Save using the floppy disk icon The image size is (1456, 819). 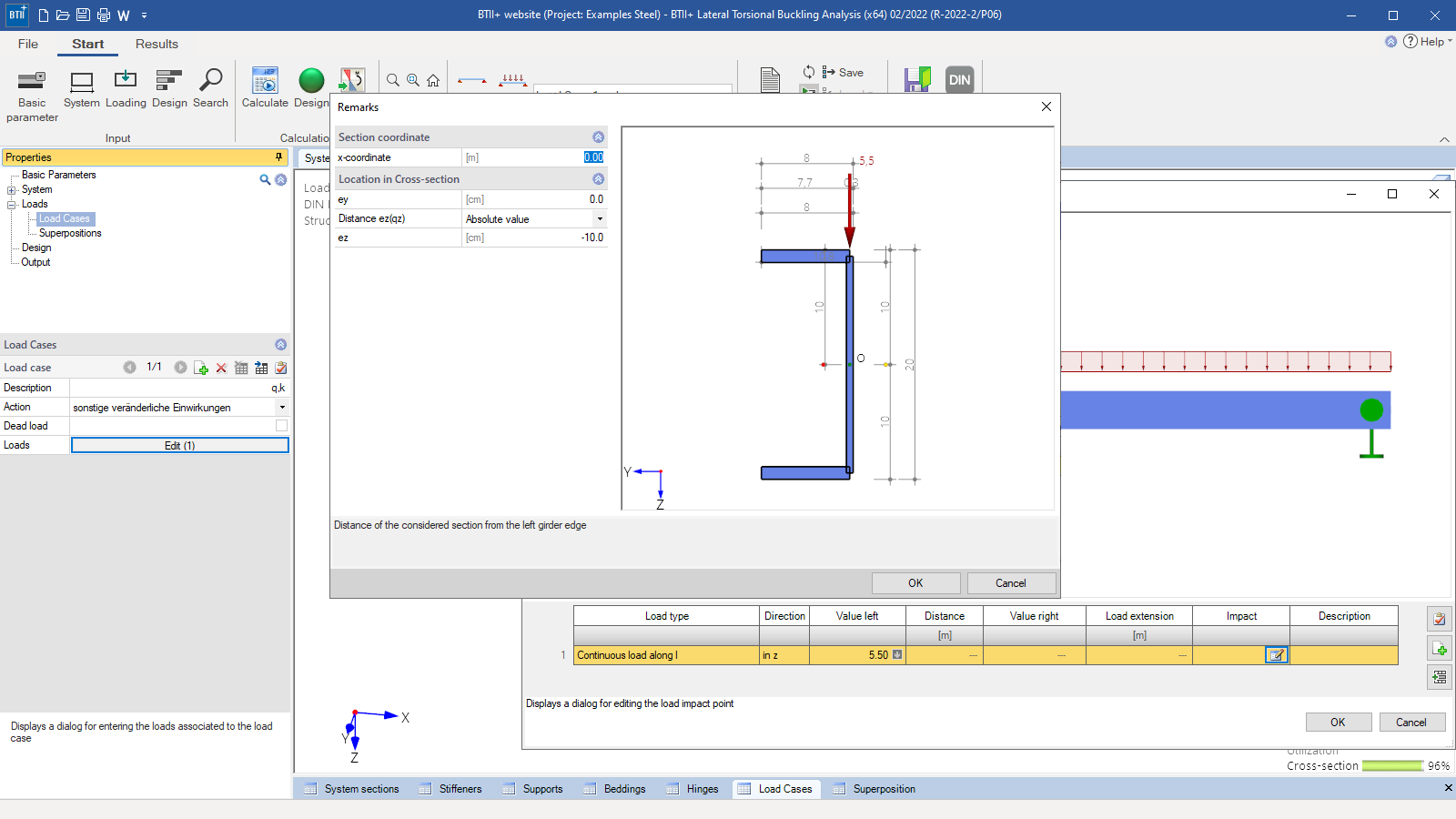(x=83, y=15)
